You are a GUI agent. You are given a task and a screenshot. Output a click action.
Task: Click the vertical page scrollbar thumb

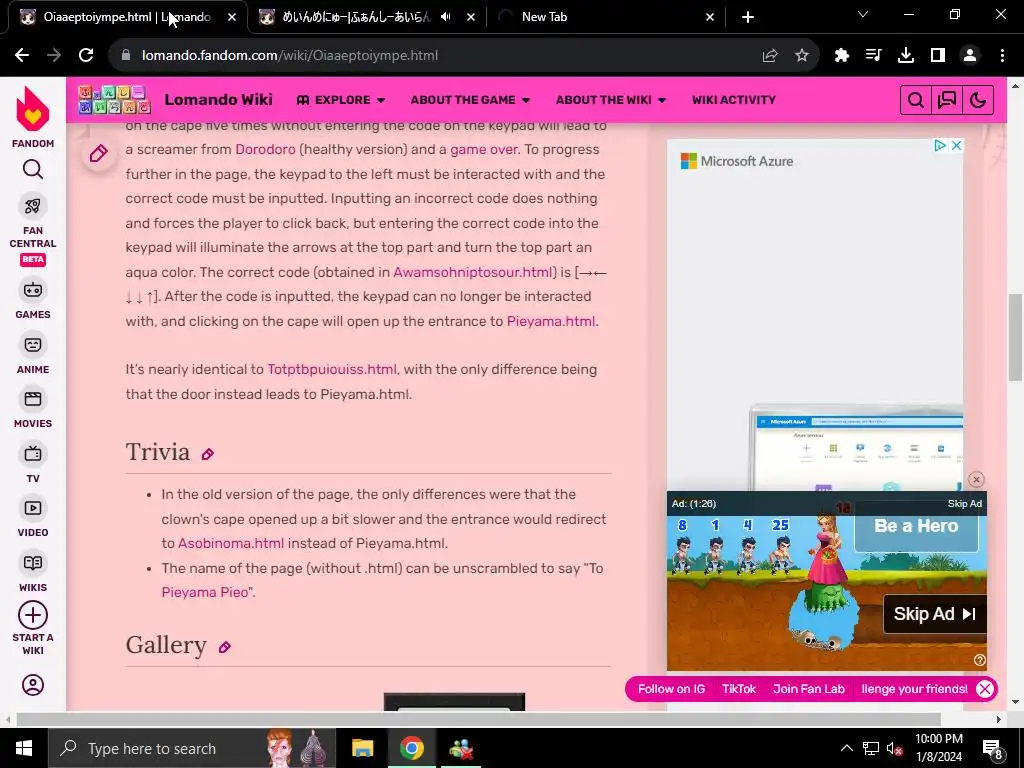1015,337
